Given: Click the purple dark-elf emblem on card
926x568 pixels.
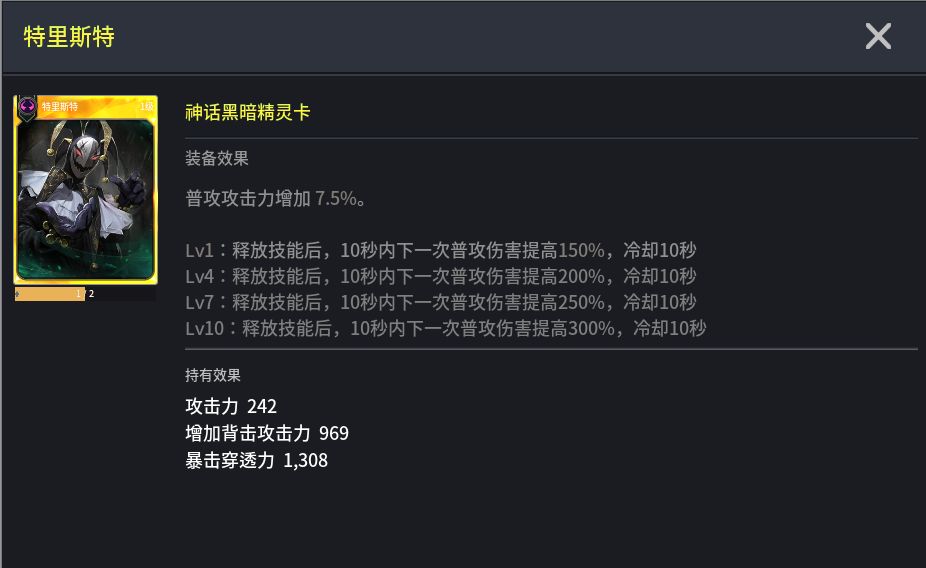Looking at the screenshot, I should [27, 107].
